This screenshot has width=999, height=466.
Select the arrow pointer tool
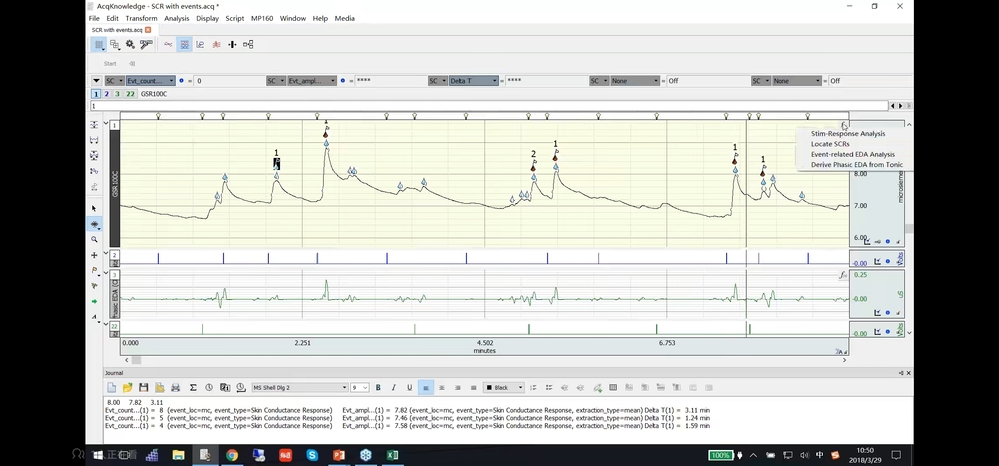(95, 209)
